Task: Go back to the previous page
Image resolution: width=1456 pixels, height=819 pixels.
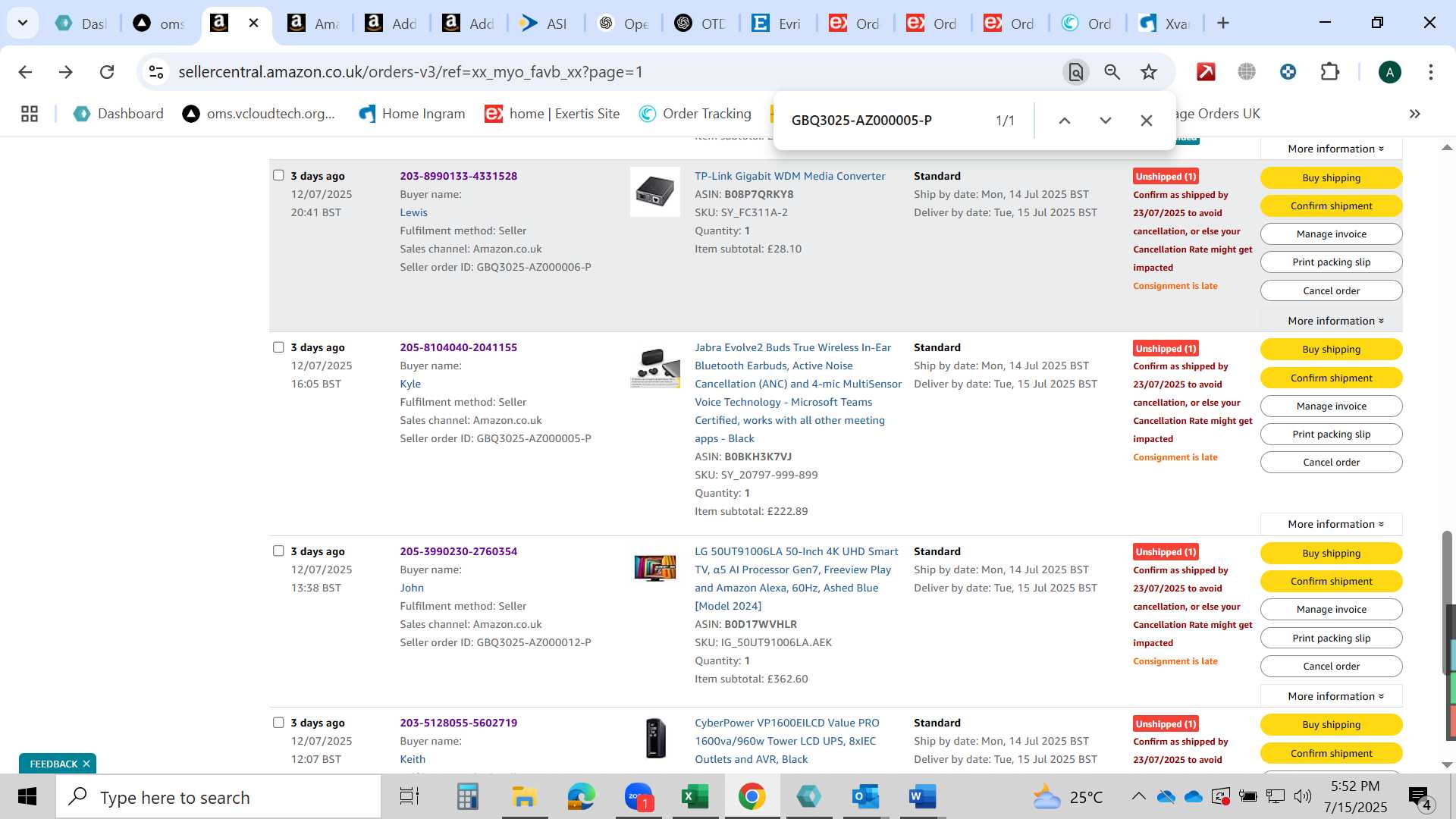Action: 25,72
